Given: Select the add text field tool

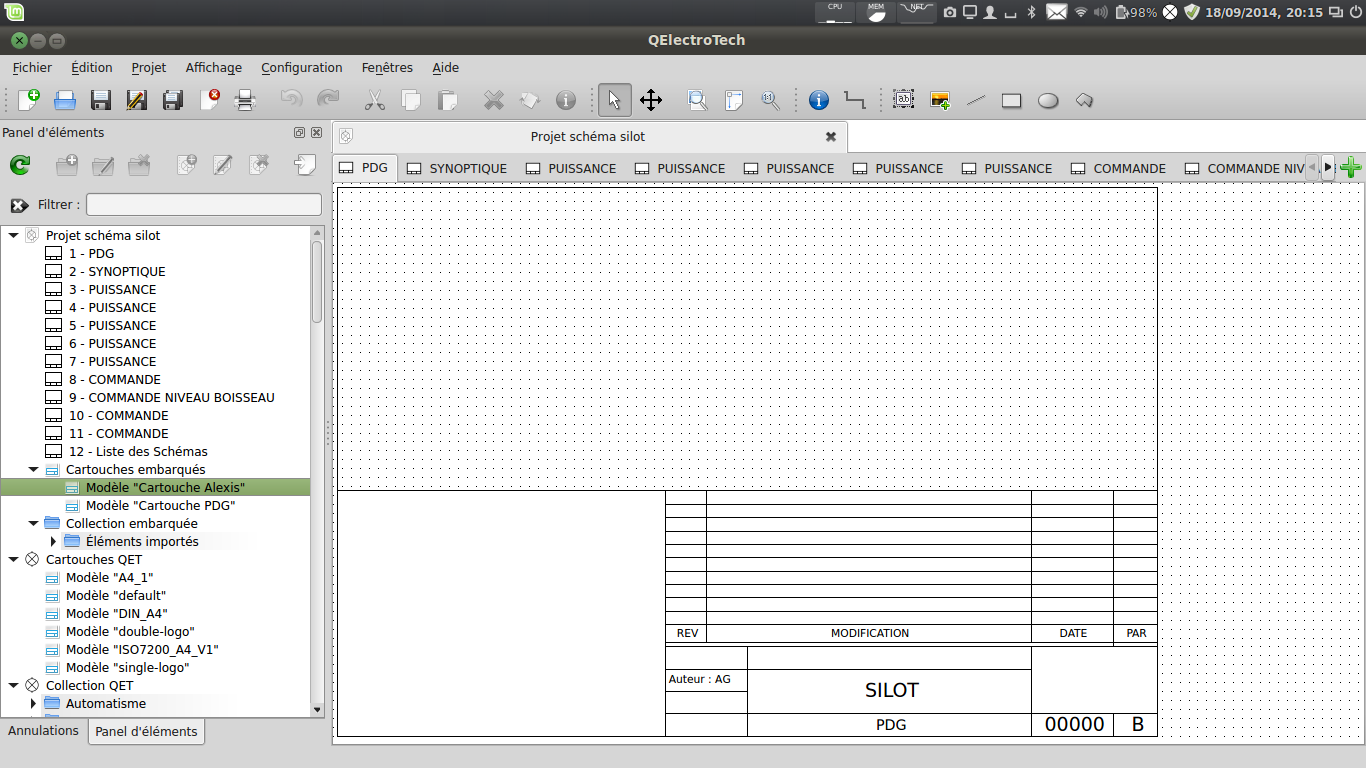Looking at the screenshot, I should point(904,100).
